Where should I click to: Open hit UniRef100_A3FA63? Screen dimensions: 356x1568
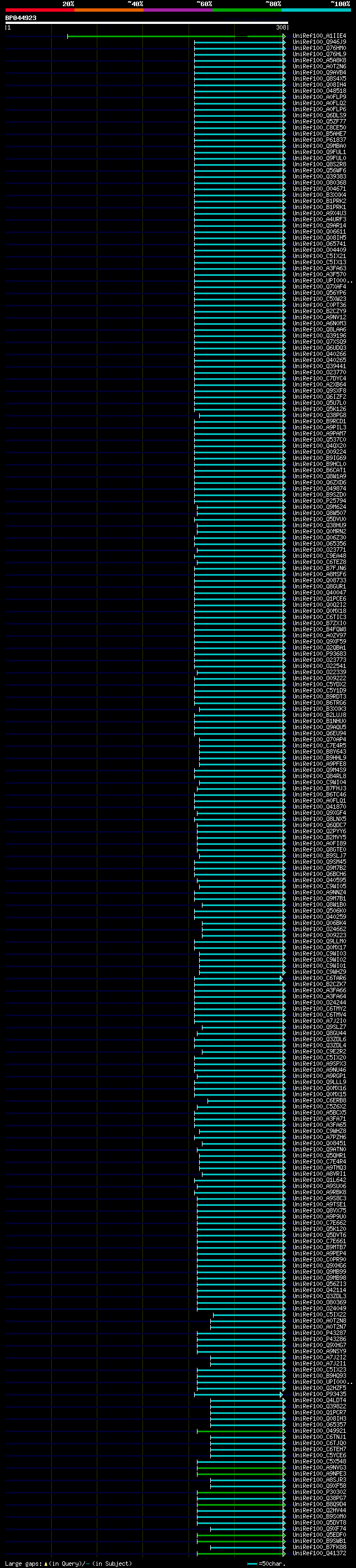pos(319,269)
